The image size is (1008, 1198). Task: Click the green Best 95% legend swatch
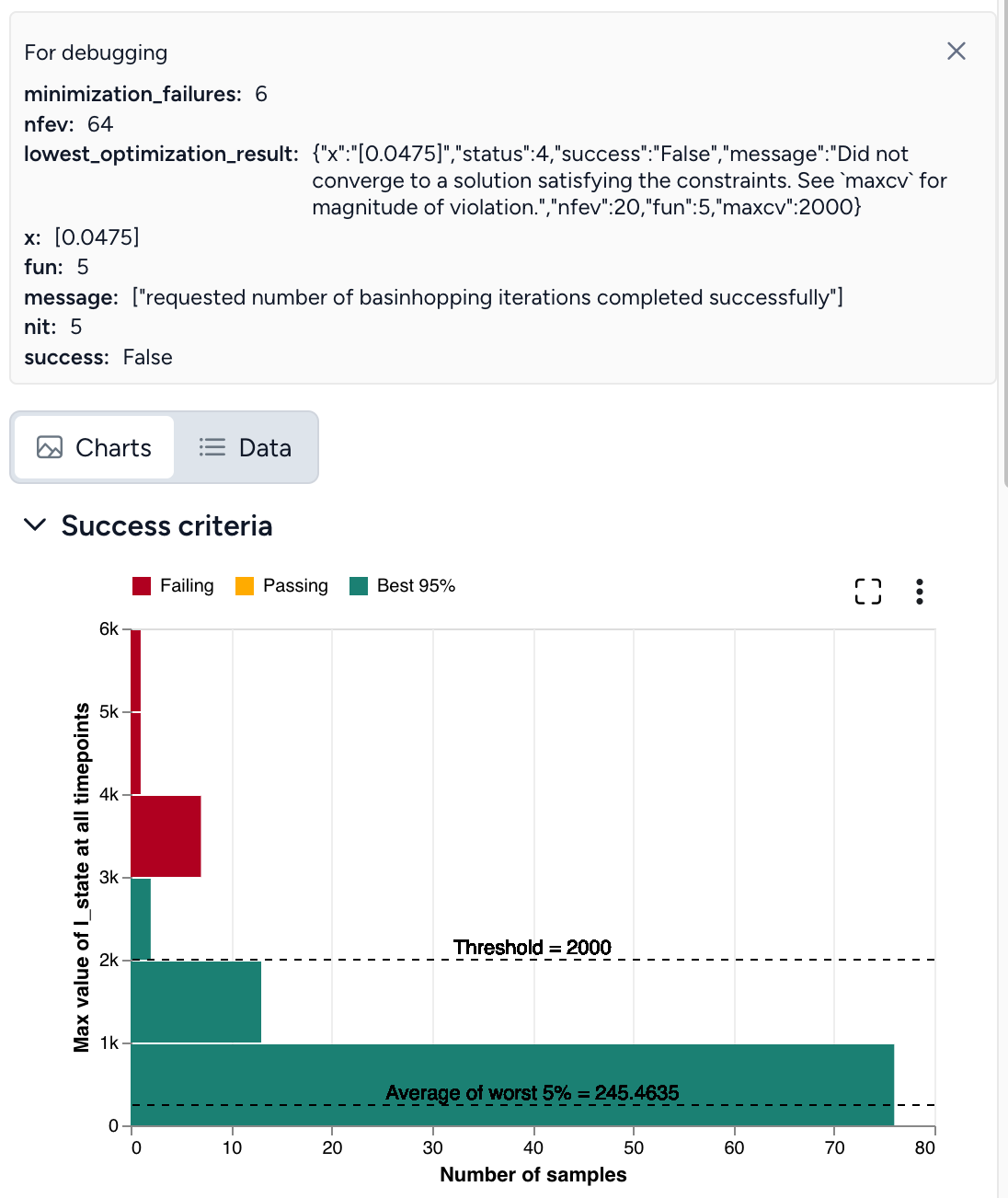click(359, 586)
